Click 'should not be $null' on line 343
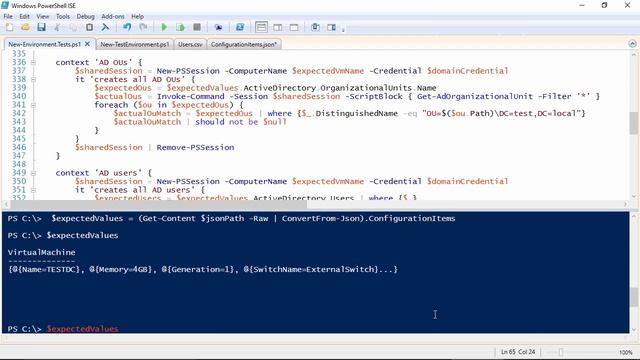The image size is (640, 360). click(x=241, y=122)
